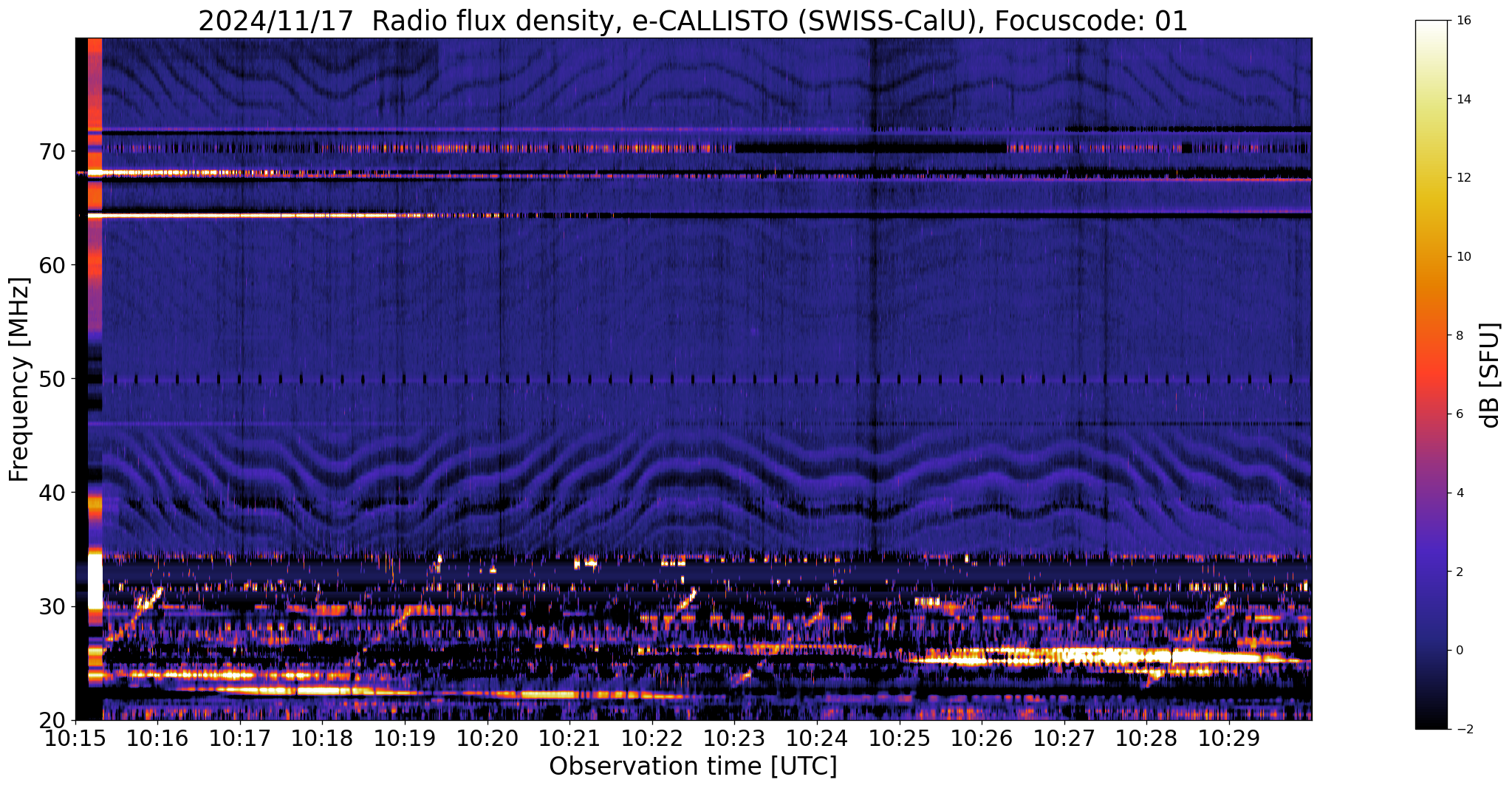Click the colorbar tick label 0
1512x788 pixels.
click(1461, 651)
